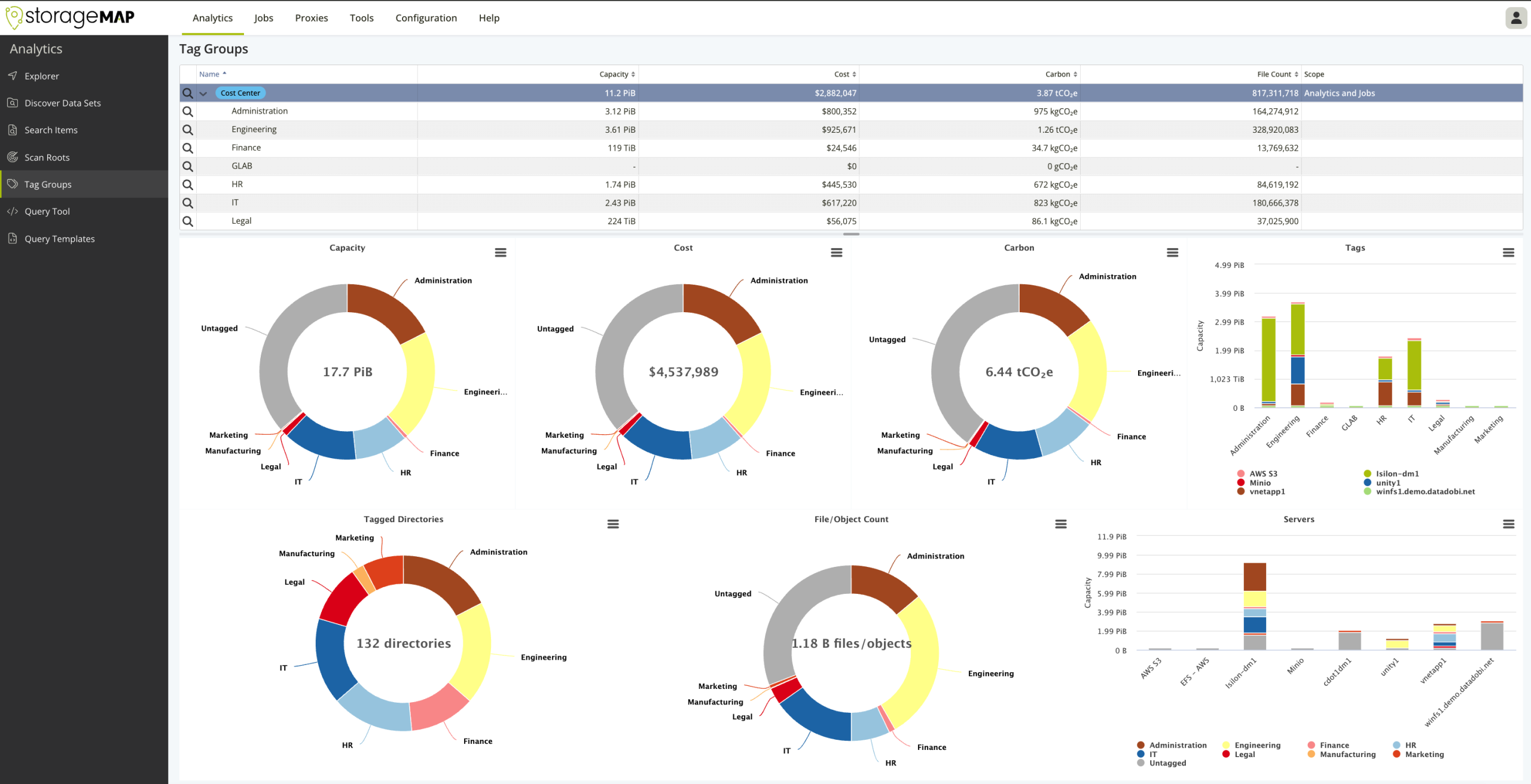Screen dimensions: 1531x784
Task: Click magnifier icon for Legal row
Action: 188,221
